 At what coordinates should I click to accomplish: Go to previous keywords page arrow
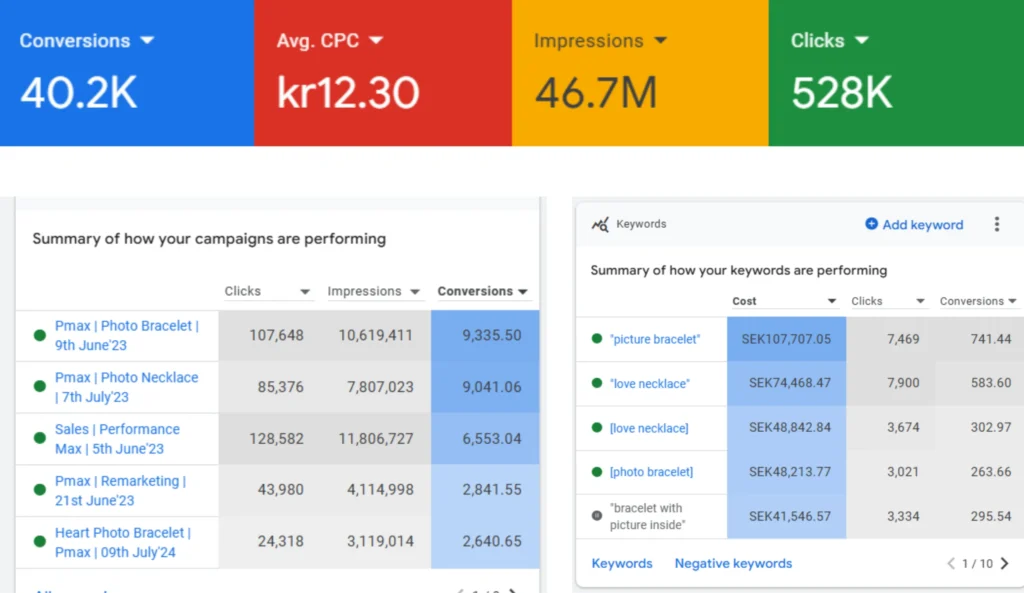point(951,563)
